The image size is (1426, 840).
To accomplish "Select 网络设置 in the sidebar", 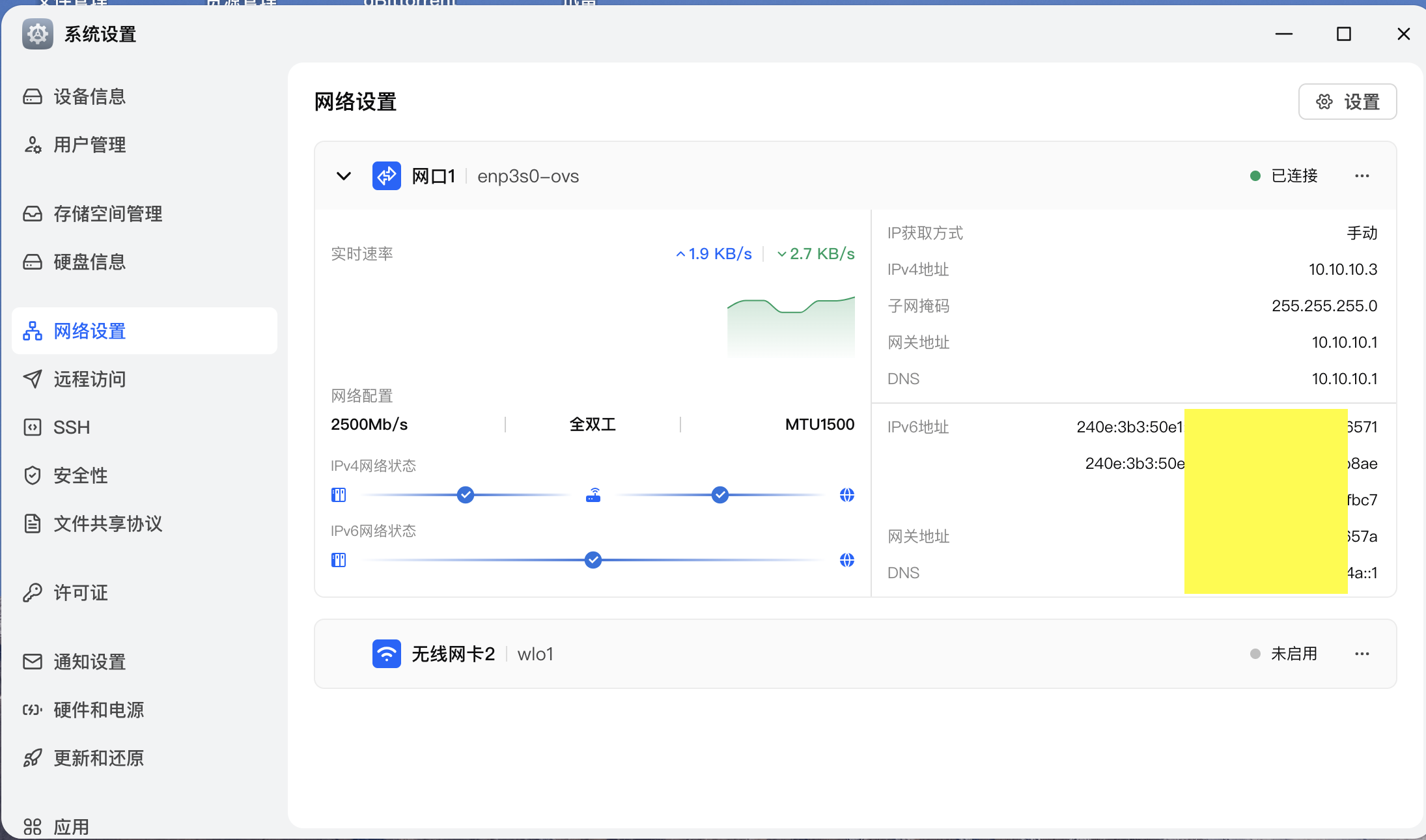I will coord(89,331).
